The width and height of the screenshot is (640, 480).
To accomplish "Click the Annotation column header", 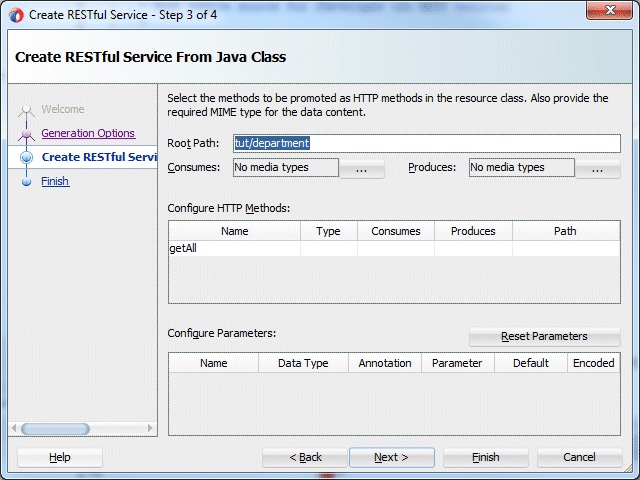I will [385, 363].
